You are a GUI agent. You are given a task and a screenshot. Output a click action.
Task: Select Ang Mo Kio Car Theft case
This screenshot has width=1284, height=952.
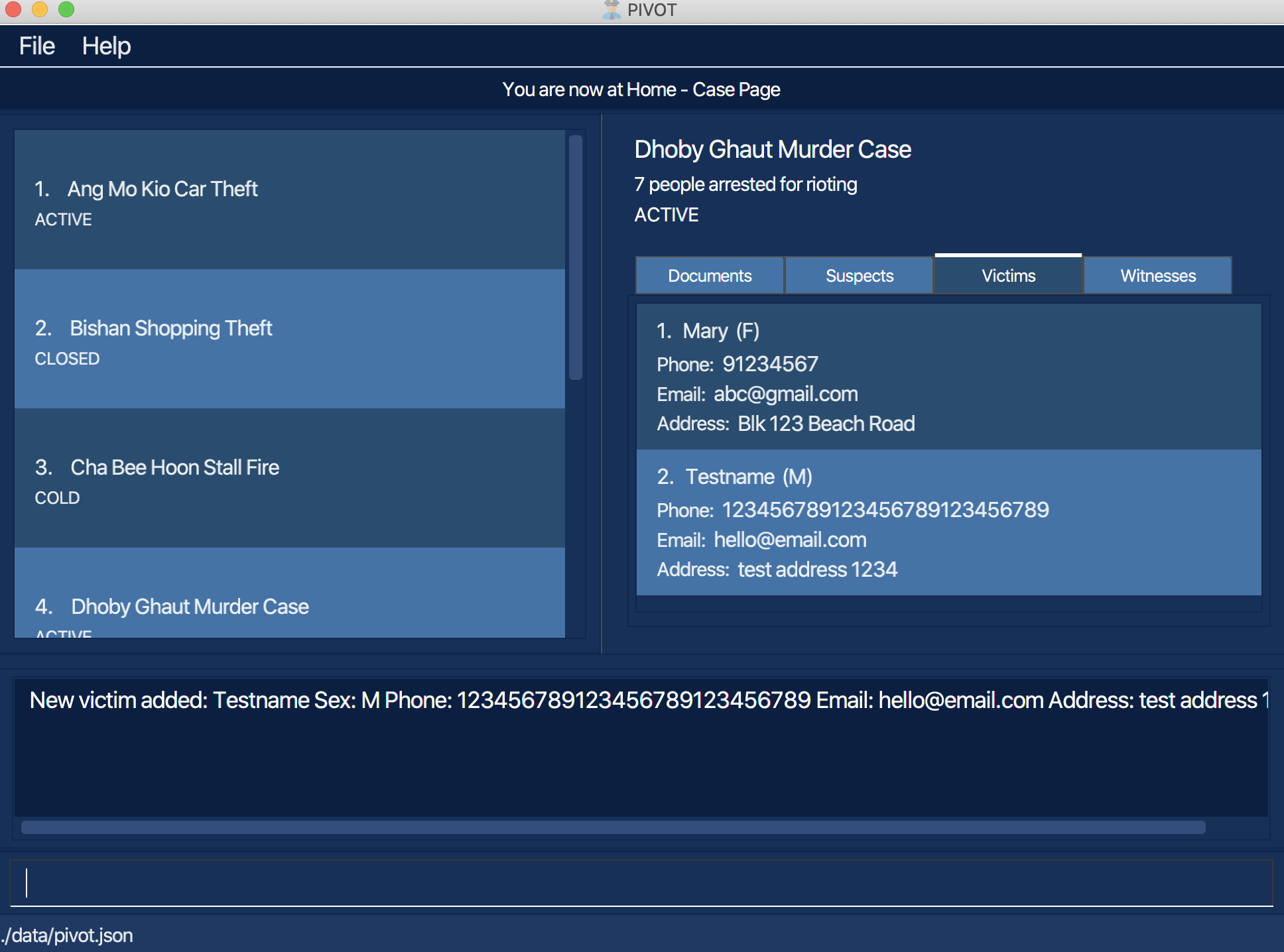(x=290, y=200)
